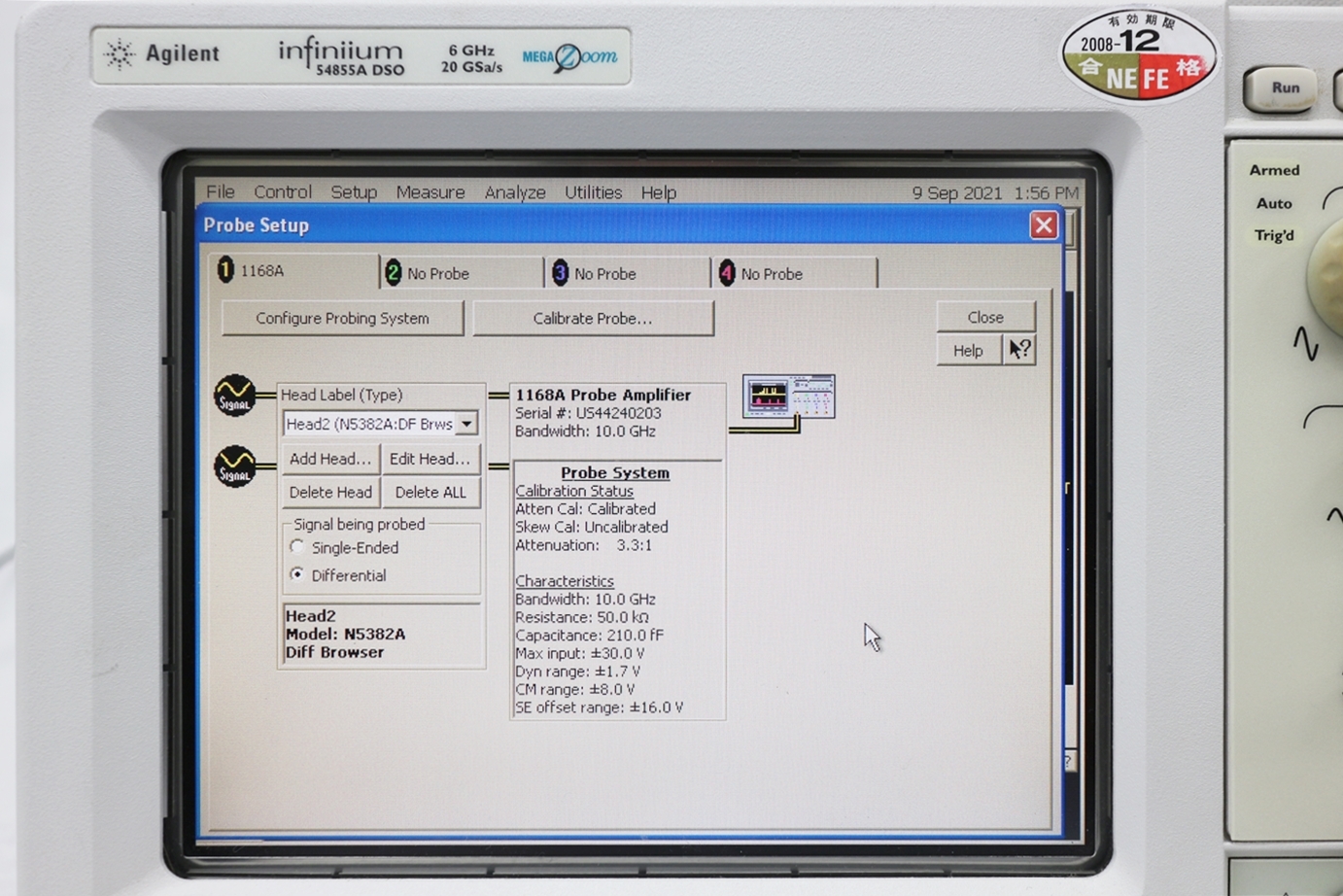Image resolution: width=1343 pixels, height=896 pixels.
Task: Click the Close button in dialog
Action: 985,317
